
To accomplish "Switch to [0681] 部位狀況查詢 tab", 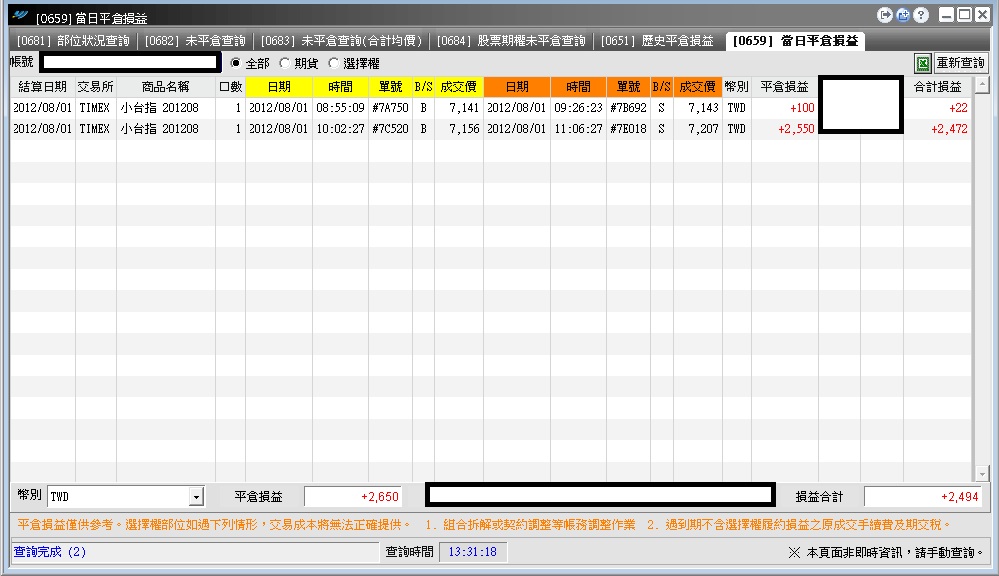I will point(73,41).
